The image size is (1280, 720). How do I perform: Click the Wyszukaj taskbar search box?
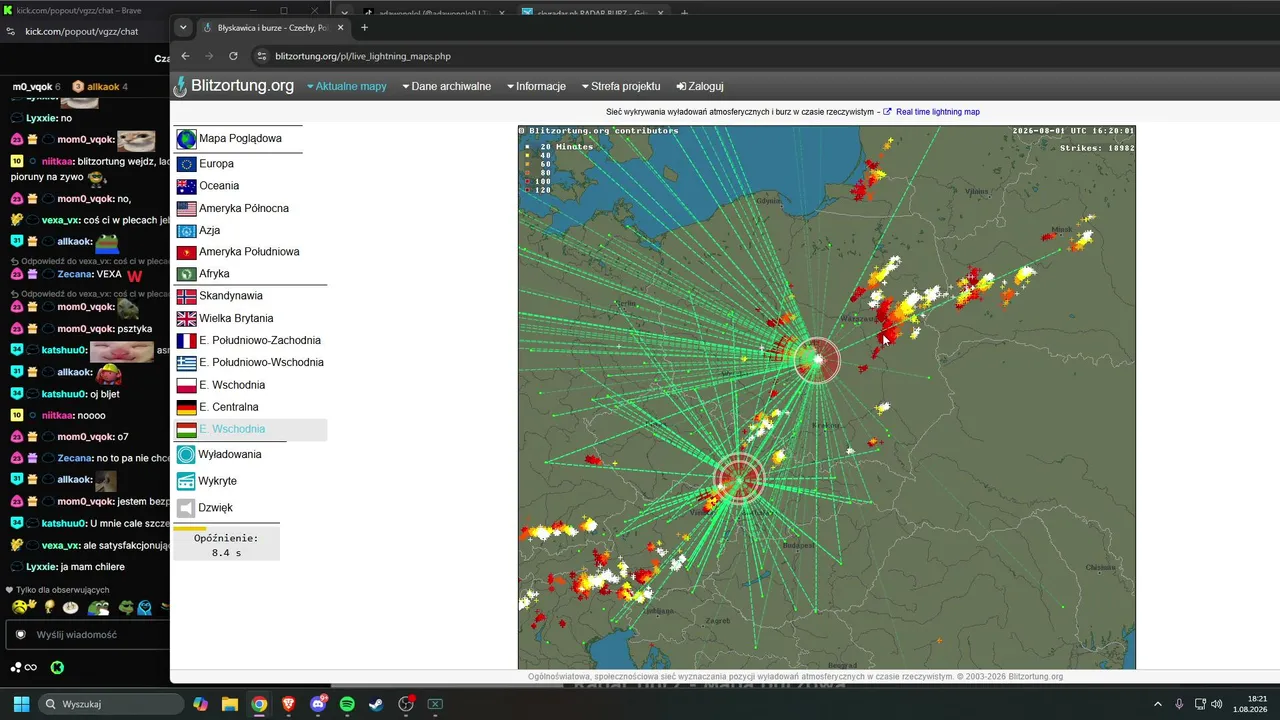click(110, 704)
